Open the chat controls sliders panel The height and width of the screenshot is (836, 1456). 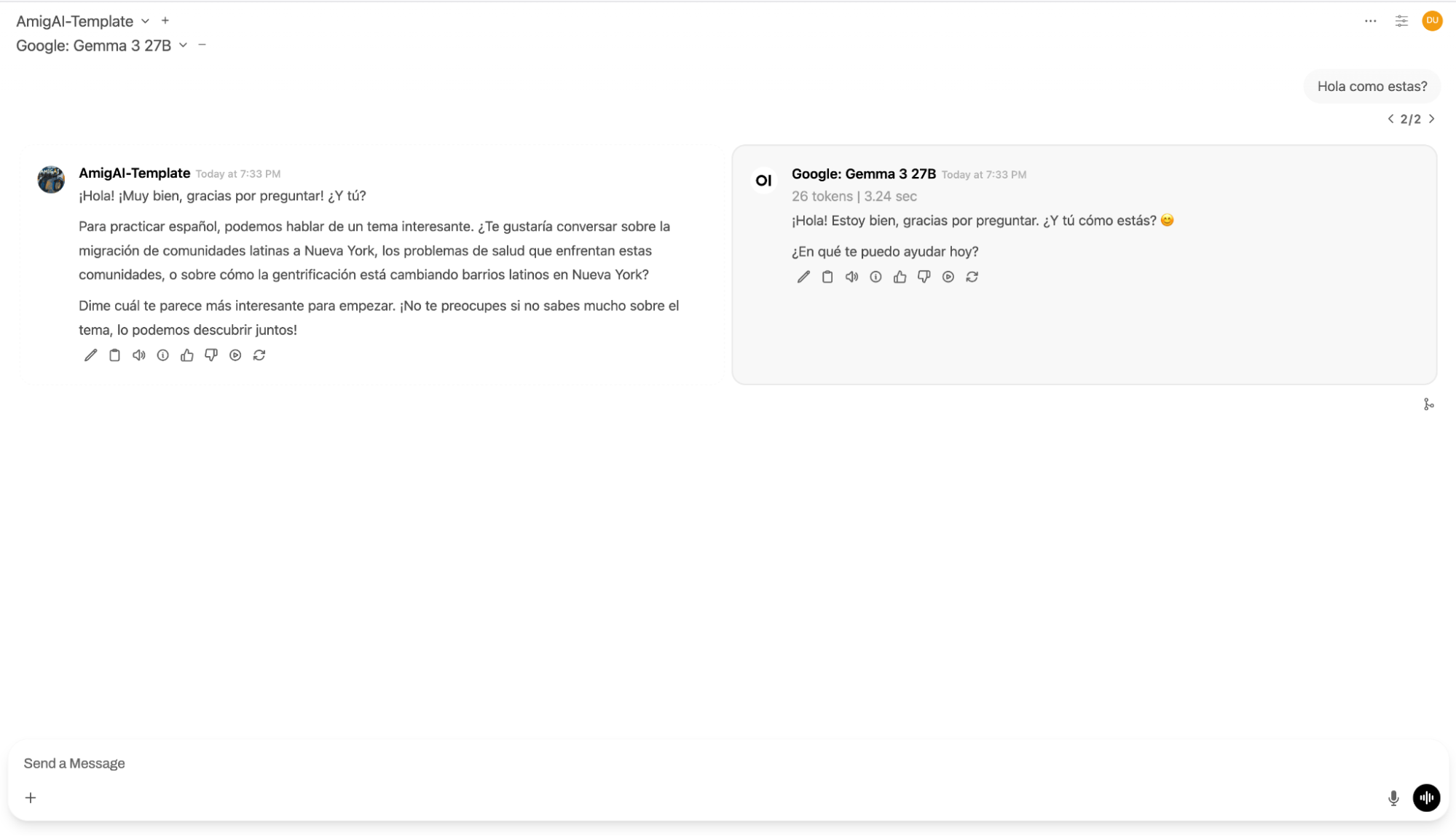click(1401, 21)
